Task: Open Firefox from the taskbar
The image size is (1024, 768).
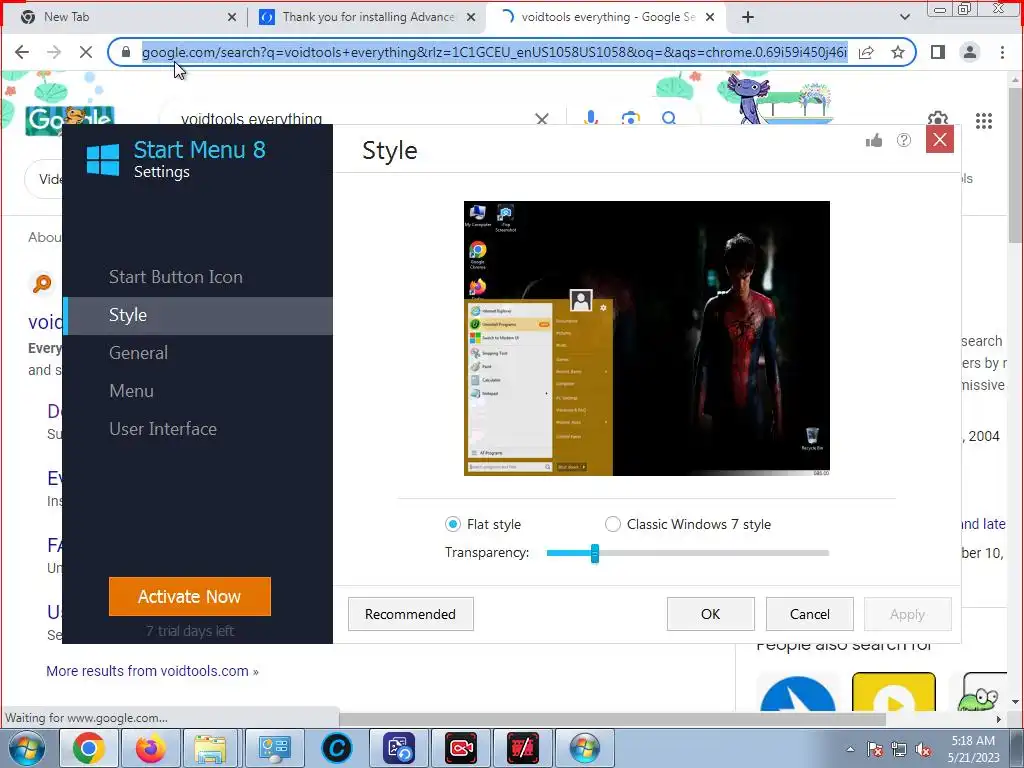Action: tap(150, 748)
